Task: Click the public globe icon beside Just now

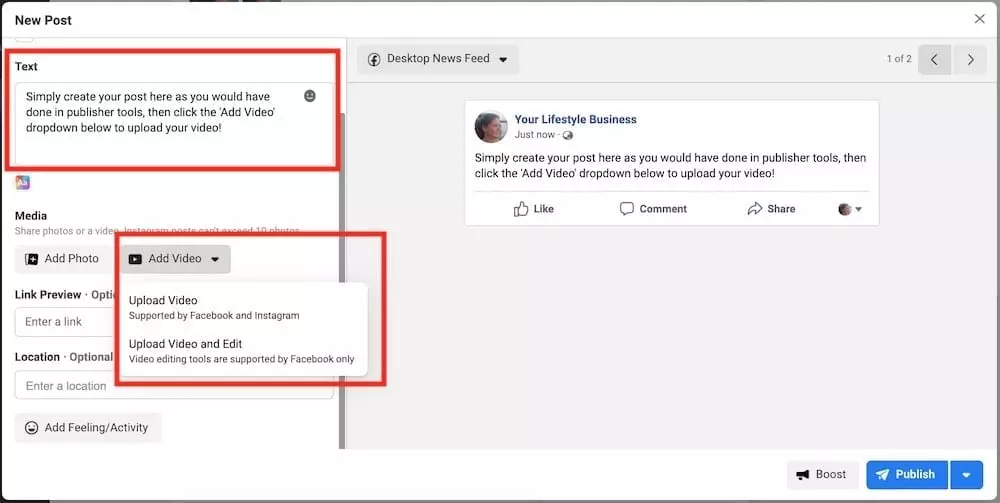Action: click(x=568, y=135)
